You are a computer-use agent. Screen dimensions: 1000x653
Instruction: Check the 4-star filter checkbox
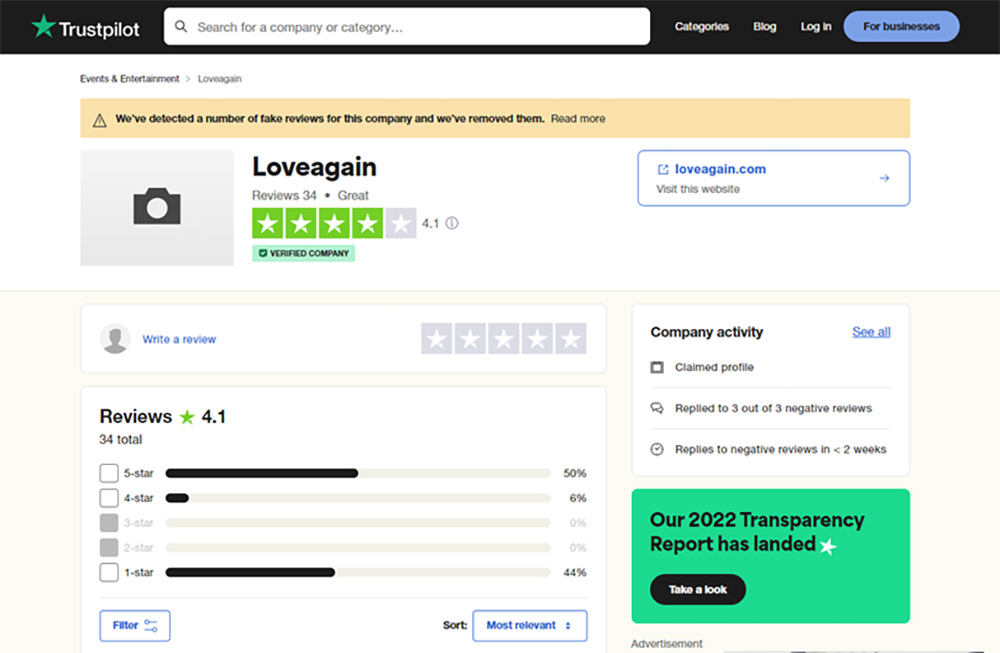pos(109,498)
